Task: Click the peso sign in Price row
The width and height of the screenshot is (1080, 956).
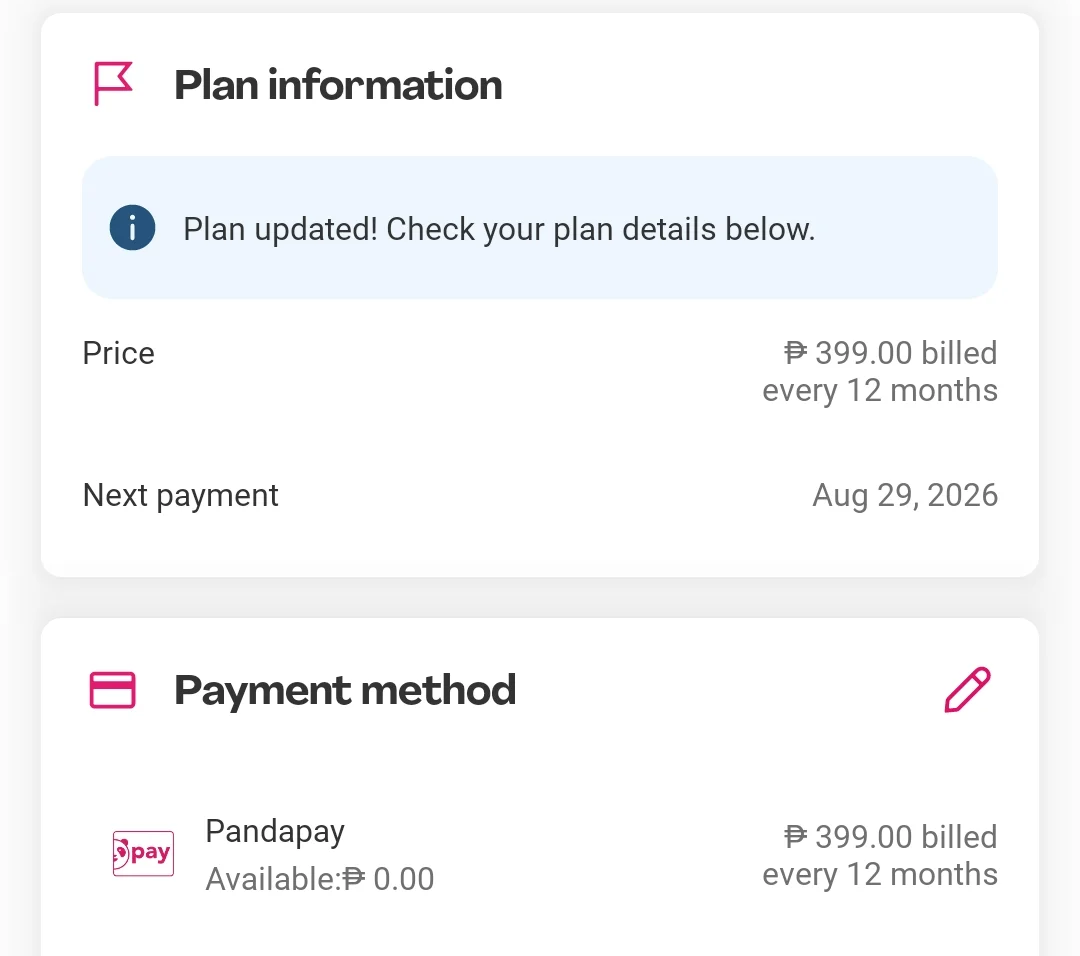Action: (x=796, y=353)
